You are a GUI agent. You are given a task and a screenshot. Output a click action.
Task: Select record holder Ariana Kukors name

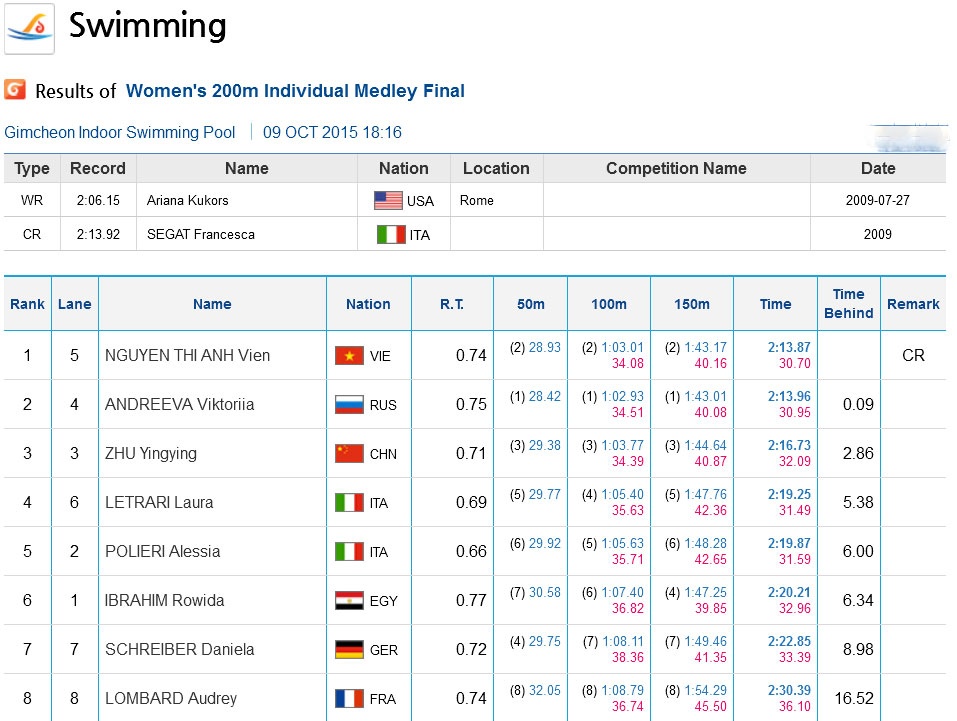point(187,200)
